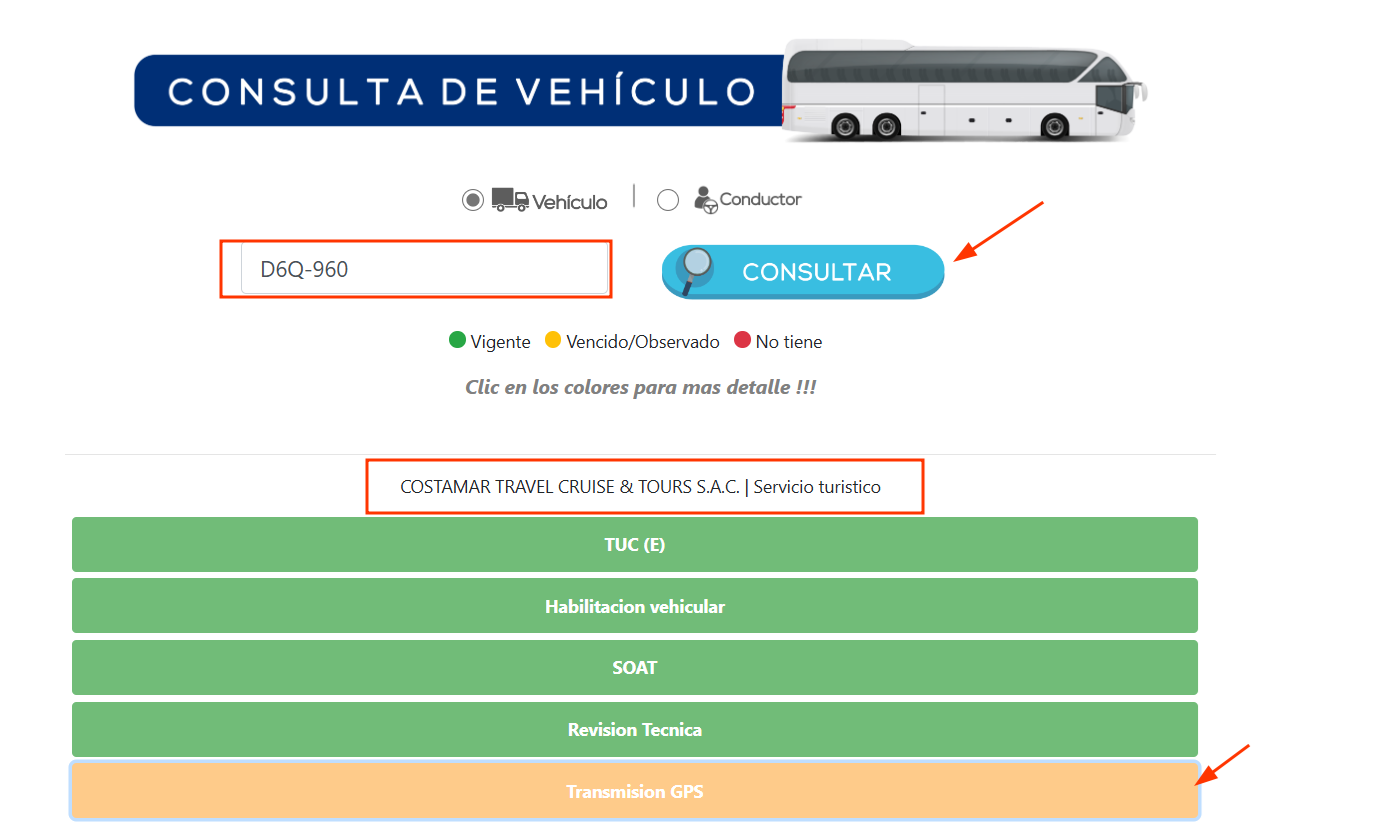Click the Consulta de Vehículo banner title
This screenshot has width=1393, height=835.
[x=461, y=91]
